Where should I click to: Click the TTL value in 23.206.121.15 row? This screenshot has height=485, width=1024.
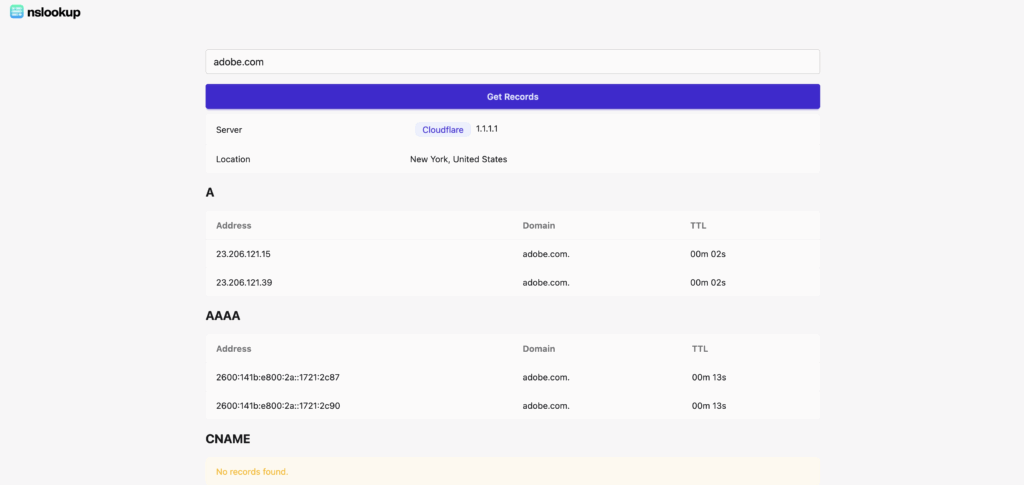point(708,254)
